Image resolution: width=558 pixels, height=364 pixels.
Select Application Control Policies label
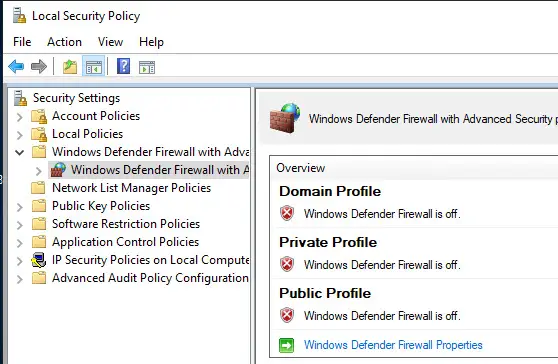coord(125,242)
